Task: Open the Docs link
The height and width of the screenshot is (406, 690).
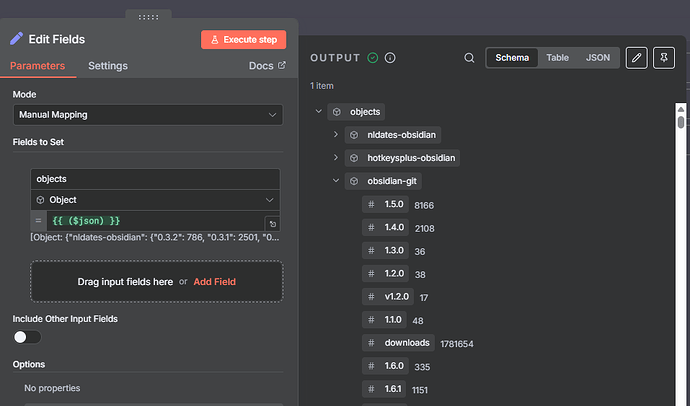Action: 266,66
